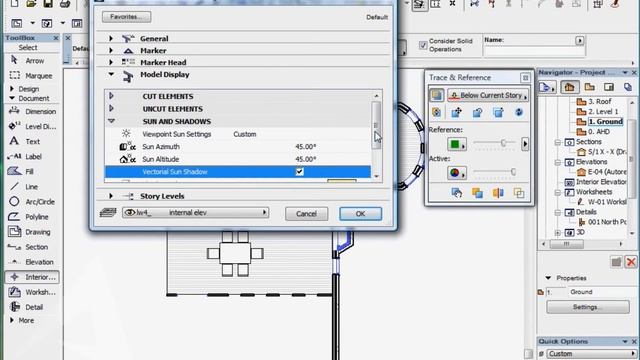The width and height of the screenshot is (640, 360).
Task: Open Active color swatch button
Action: pyautogui.click(x=457, y=173)
